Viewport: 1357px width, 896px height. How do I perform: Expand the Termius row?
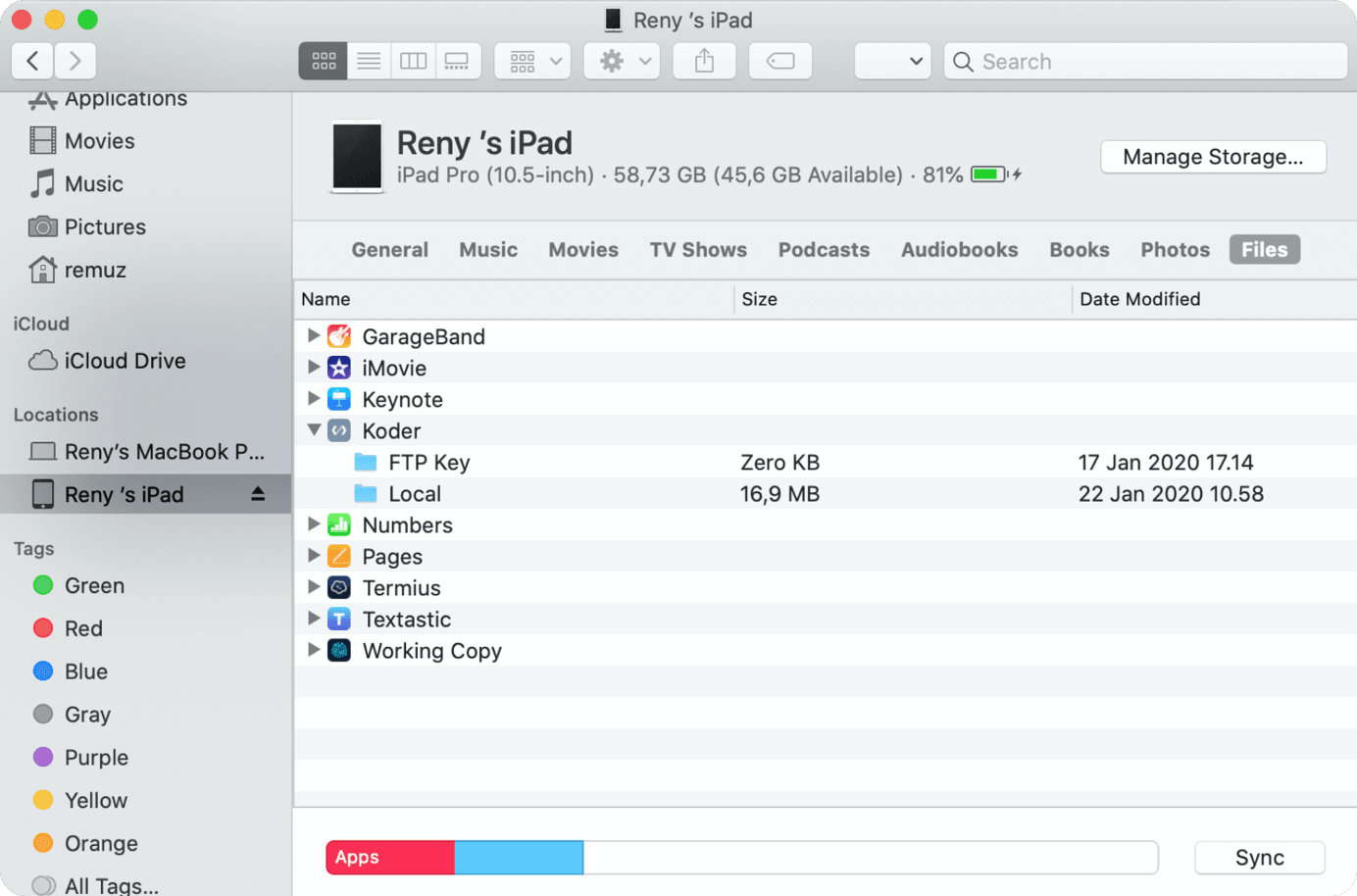click(314, 586)
